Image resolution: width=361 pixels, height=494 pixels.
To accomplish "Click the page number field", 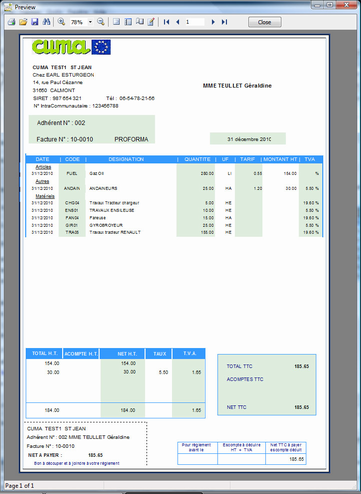I will (195, 22).
